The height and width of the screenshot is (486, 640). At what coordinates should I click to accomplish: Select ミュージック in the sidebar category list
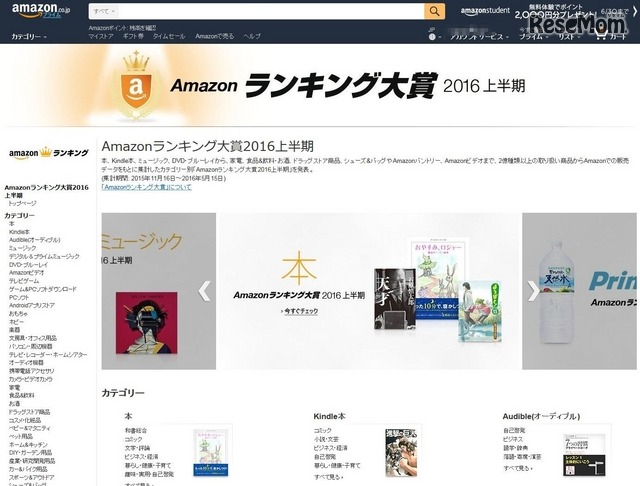point(22,248)
